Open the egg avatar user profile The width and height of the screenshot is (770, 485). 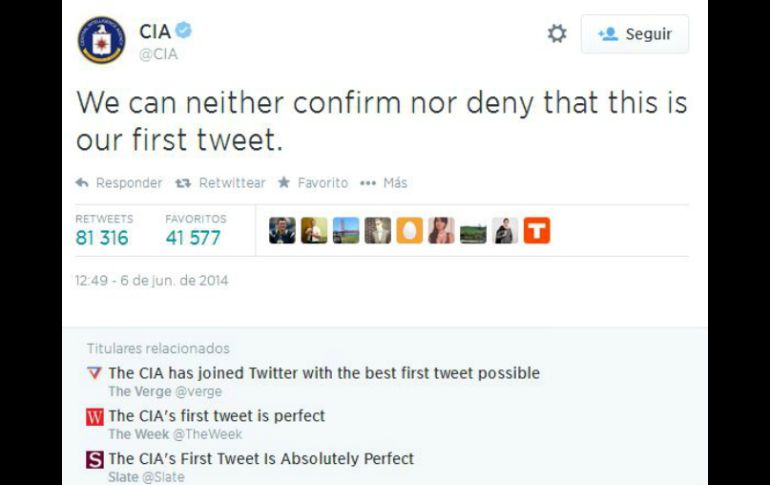tap(409, 231)
